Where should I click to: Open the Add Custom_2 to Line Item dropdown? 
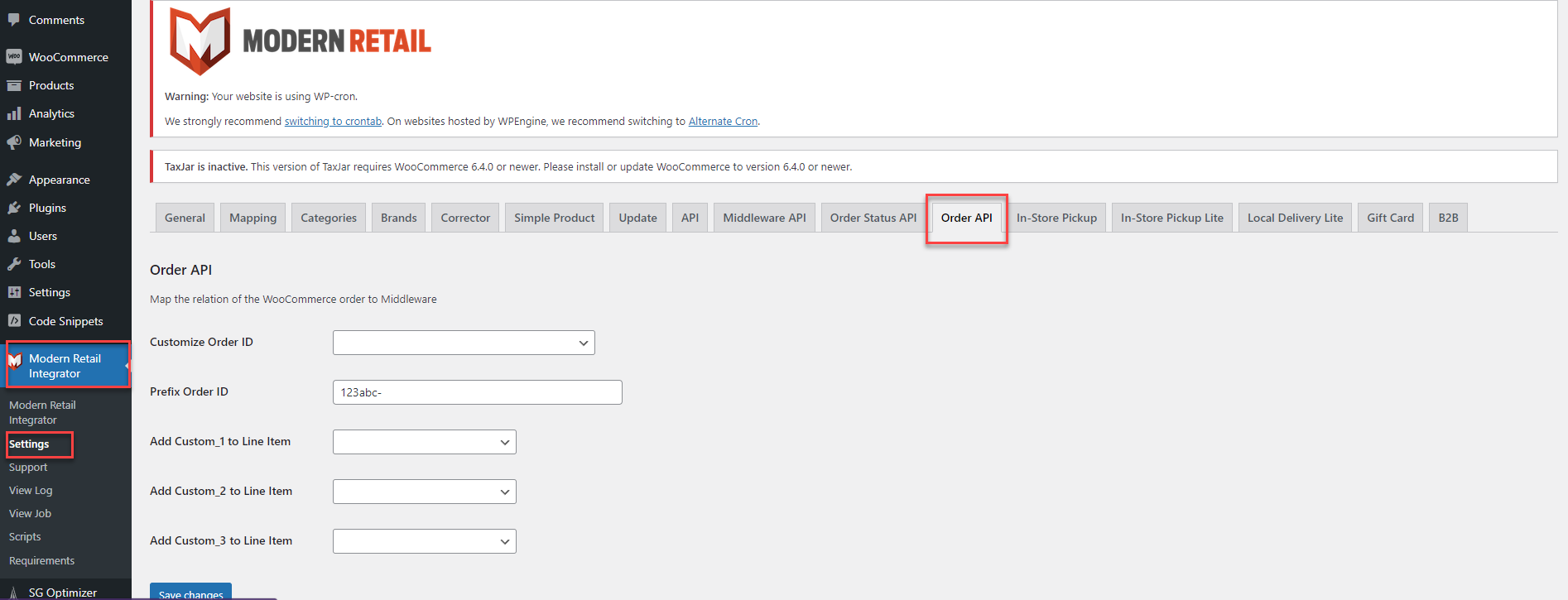pyautogui.click(x=425, y=492)
